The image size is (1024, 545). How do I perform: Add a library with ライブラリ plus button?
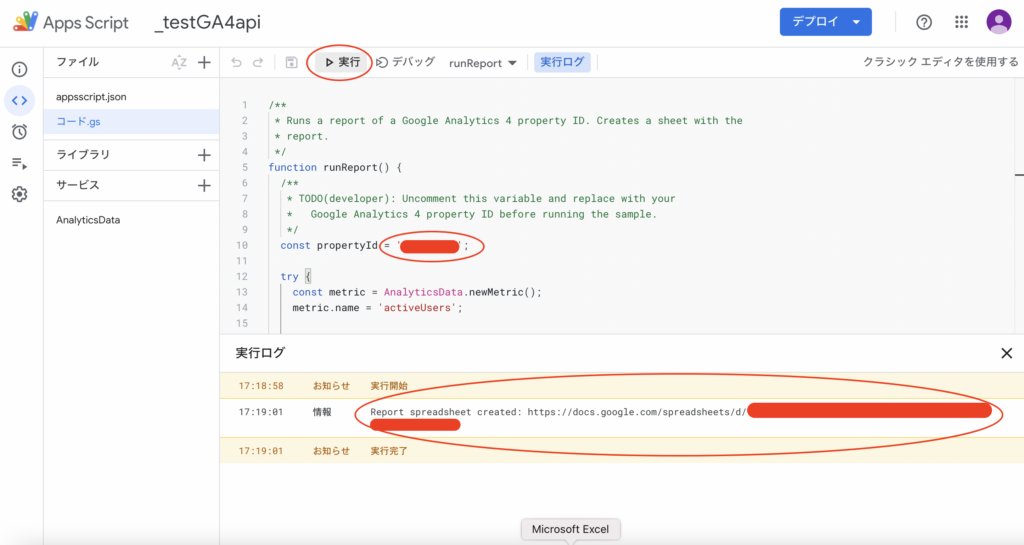204,155
